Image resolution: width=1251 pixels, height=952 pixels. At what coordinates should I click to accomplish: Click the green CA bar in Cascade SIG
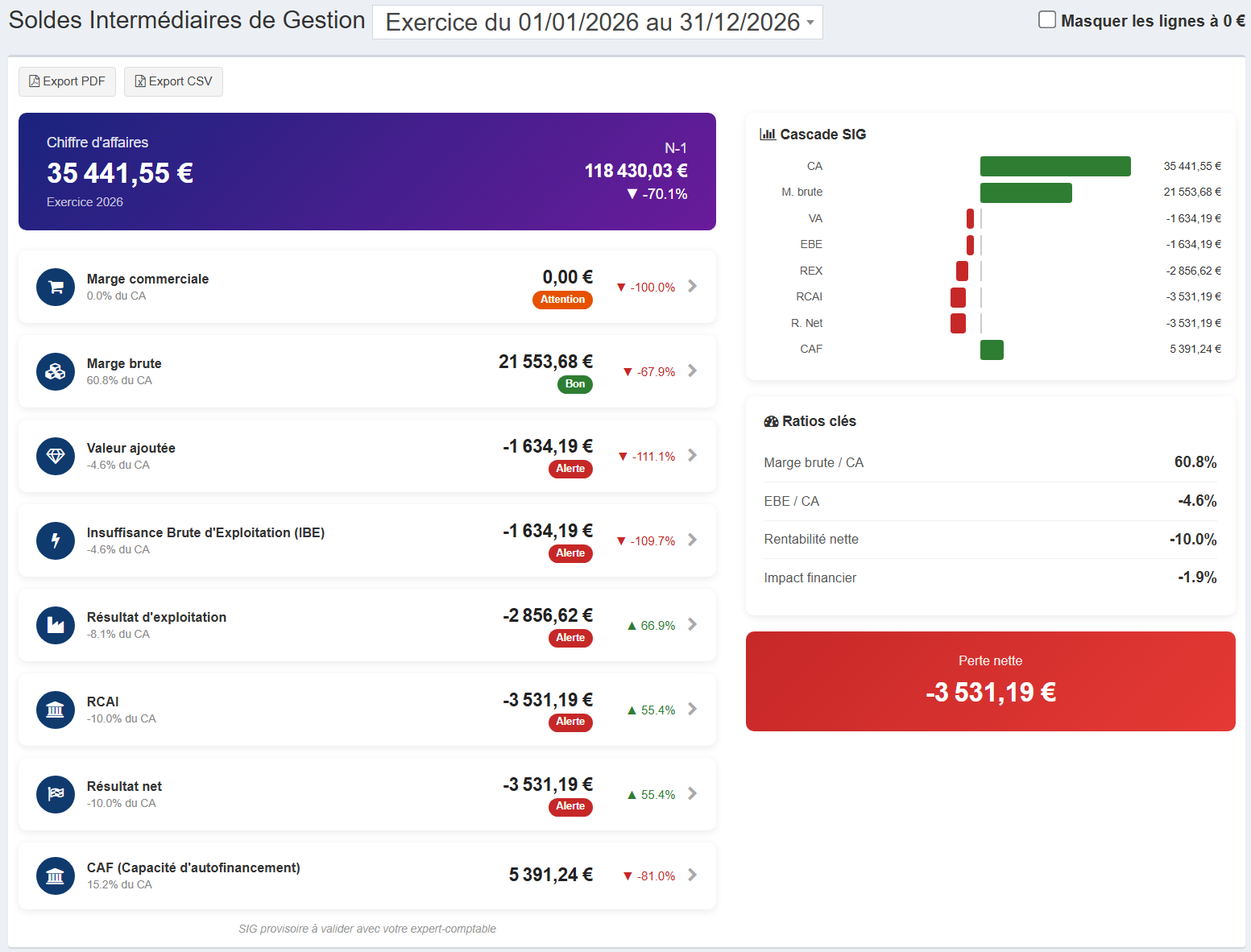[x=1055, y=166]
